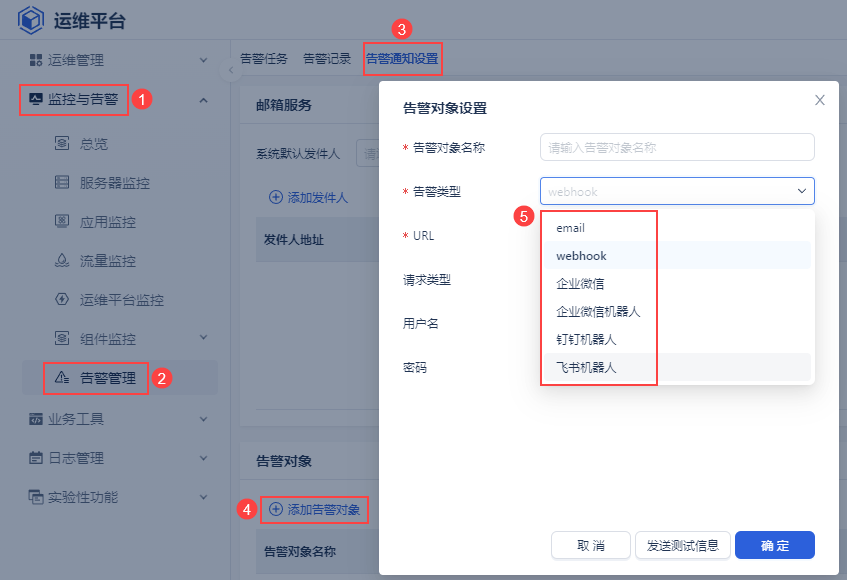
Task: Expand the 组件监控 submenu chevron
Action: [x=204, y=338]
